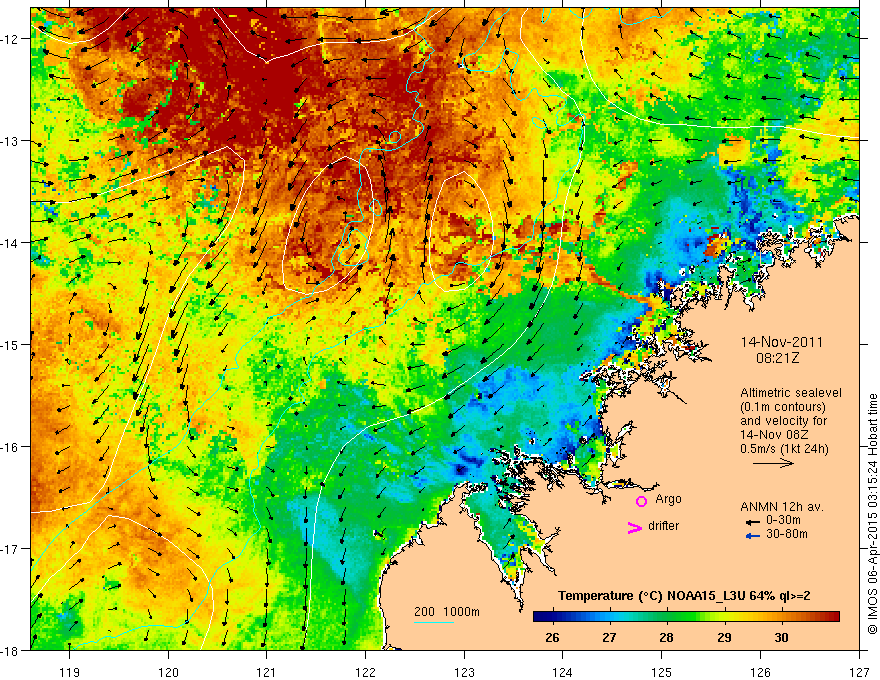
Task: Click the "0-30m" legend label
Action: click(783, 521)
